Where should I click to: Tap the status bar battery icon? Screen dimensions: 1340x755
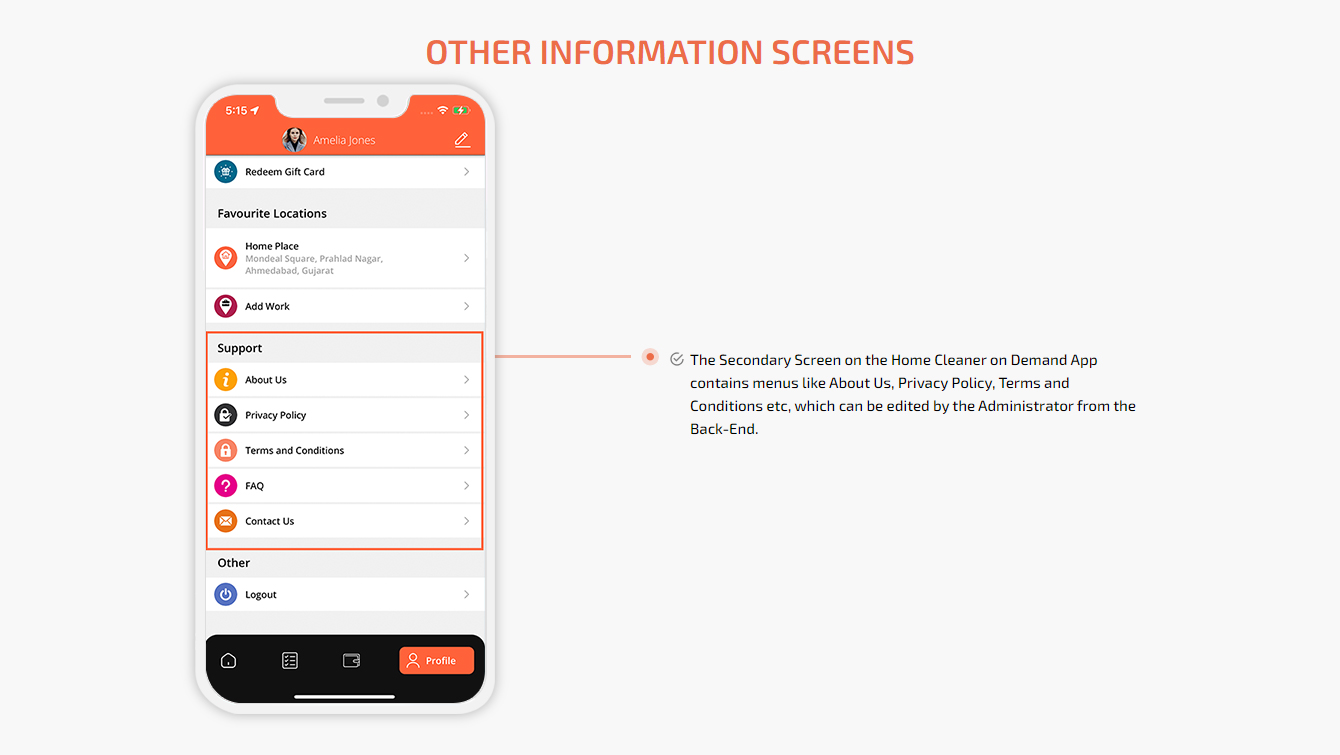(461, 110)
